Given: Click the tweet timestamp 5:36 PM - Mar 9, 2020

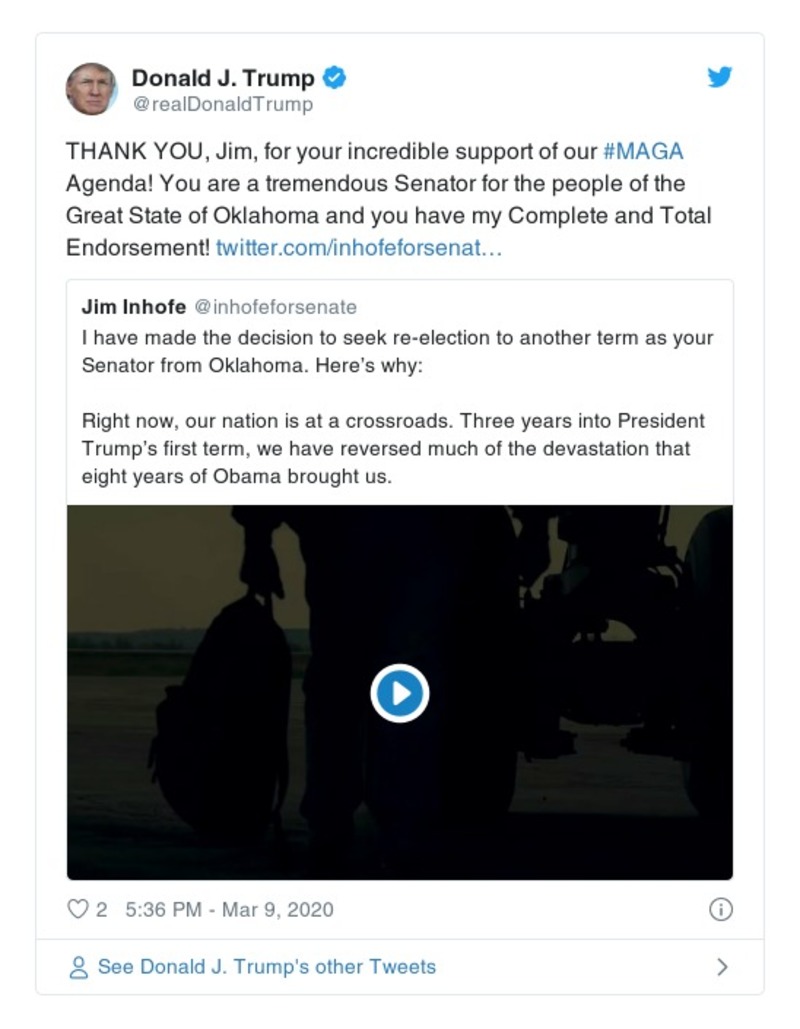Looking at the screenshot, I should pyautogui.click(x=230, y=909).
